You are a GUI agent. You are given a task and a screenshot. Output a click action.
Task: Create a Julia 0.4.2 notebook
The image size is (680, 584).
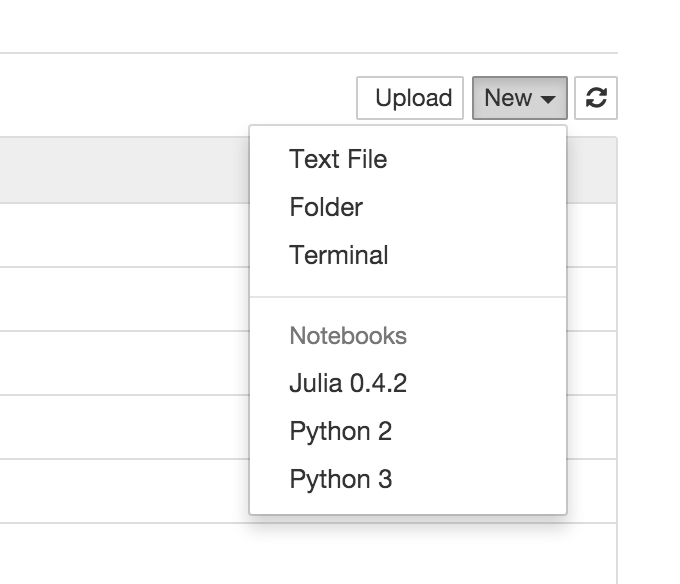[x=408, y=383]
